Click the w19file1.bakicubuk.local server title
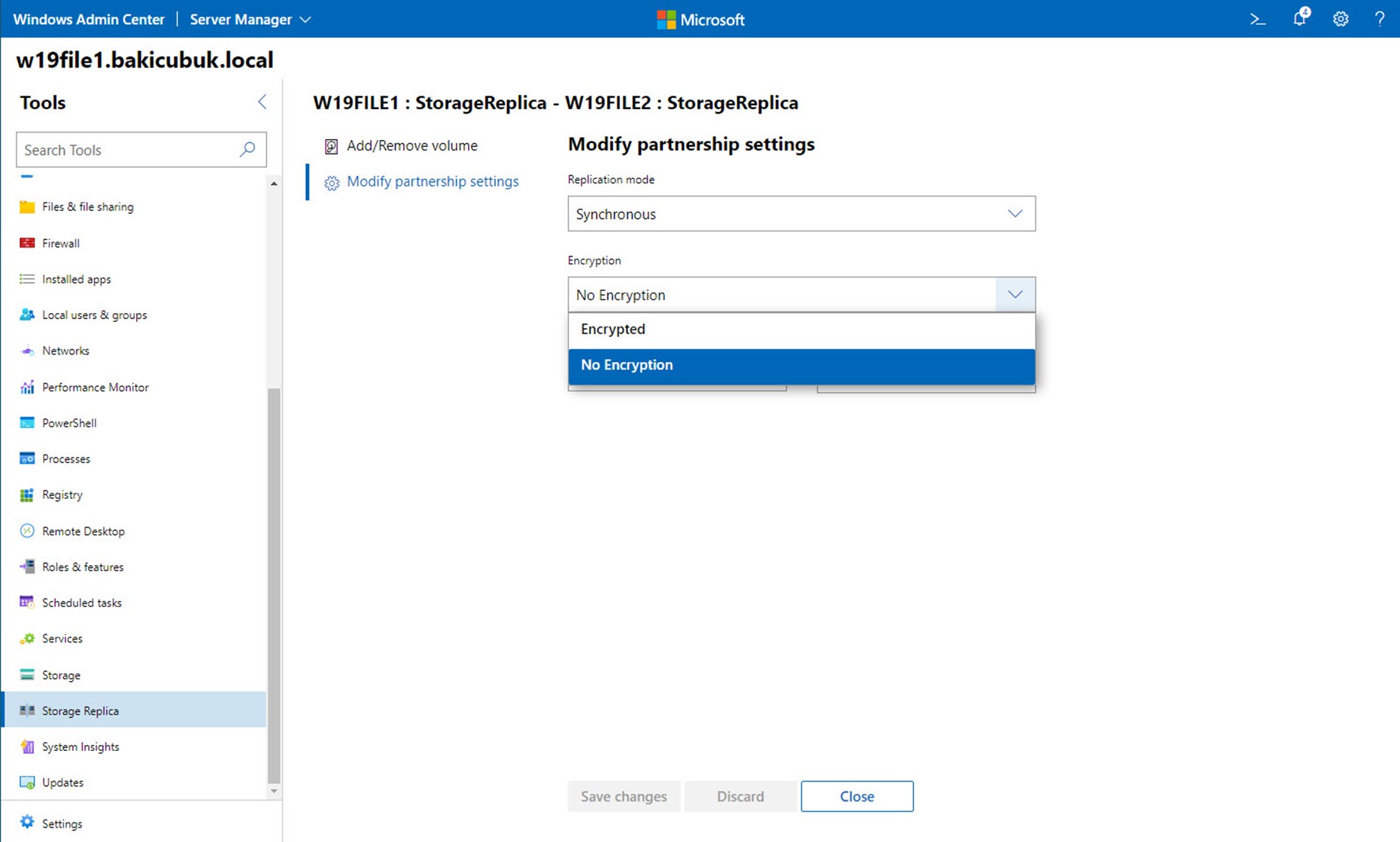Viewport: 1400px width, 842px height. 145,60
